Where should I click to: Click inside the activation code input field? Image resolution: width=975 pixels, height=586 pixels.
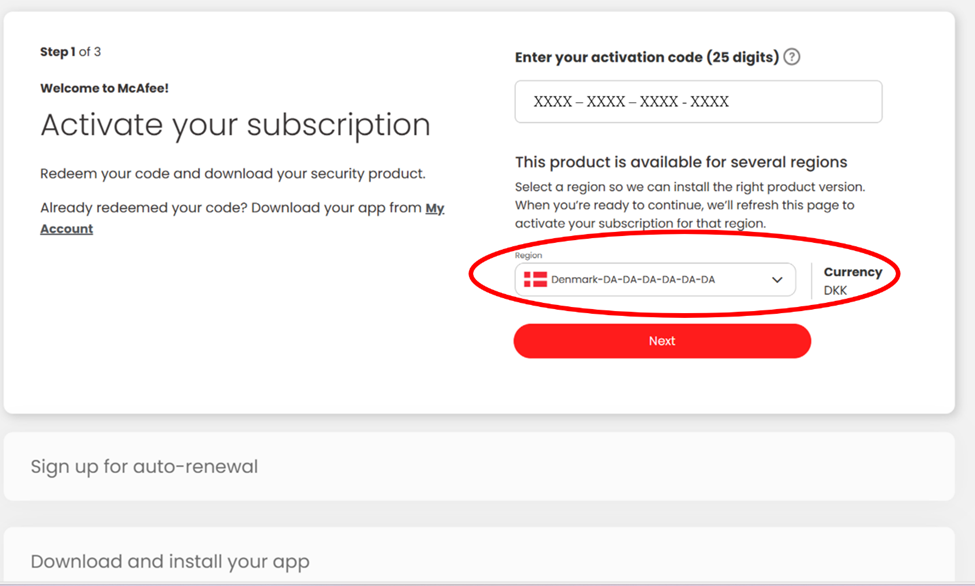pyautogui.click(x=698, y=102)
